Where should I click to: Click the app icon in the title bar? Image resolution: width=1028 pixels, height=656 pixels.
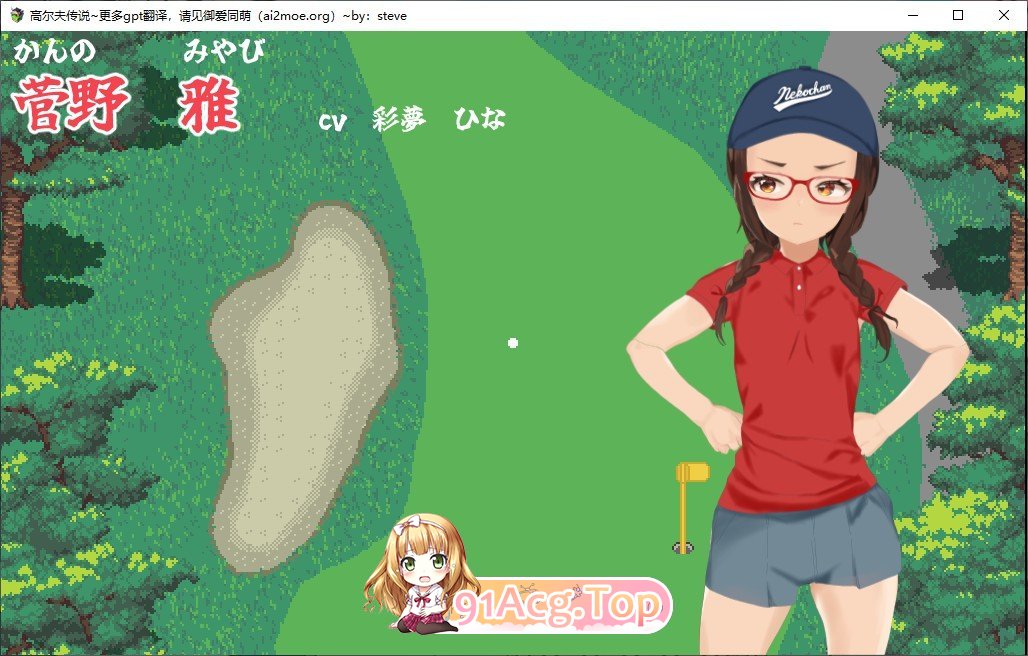pos(17,15)
